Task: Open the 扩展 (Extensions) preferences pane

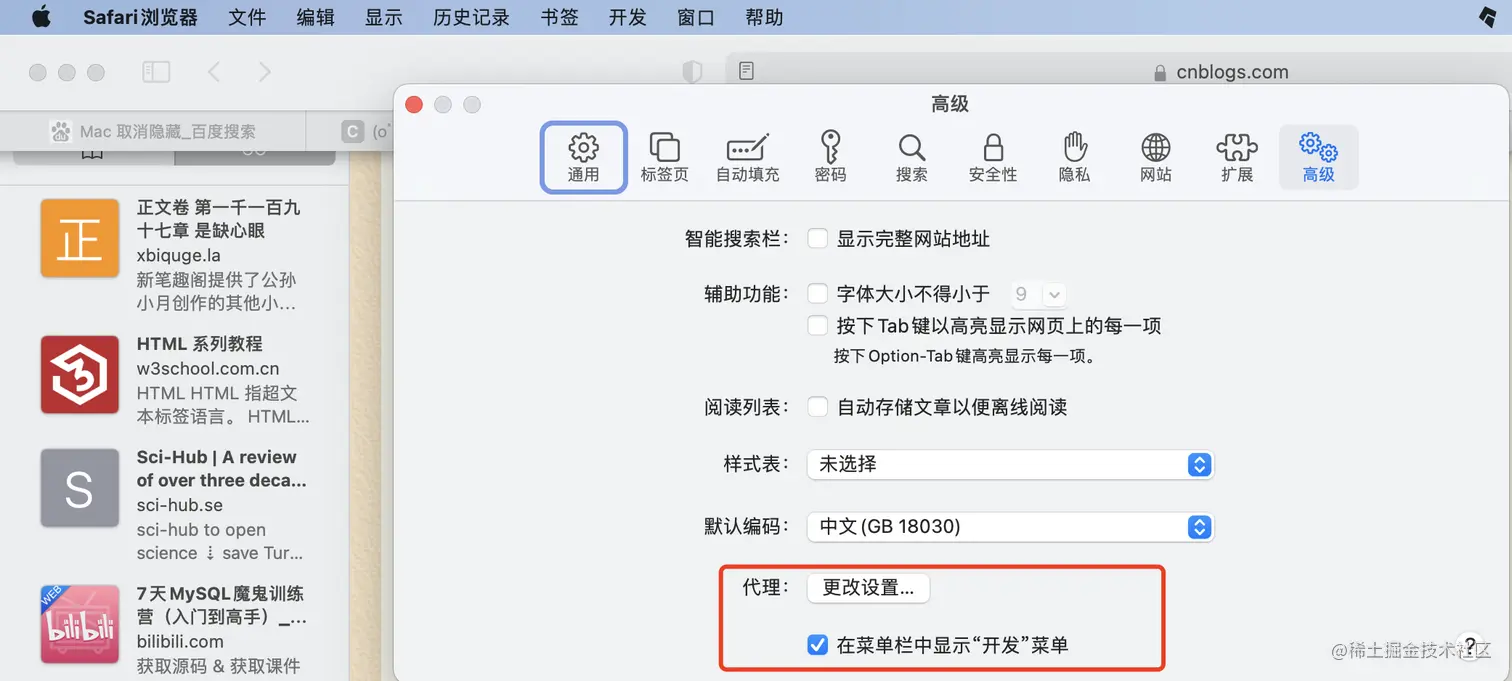Action: [1237, 157]
